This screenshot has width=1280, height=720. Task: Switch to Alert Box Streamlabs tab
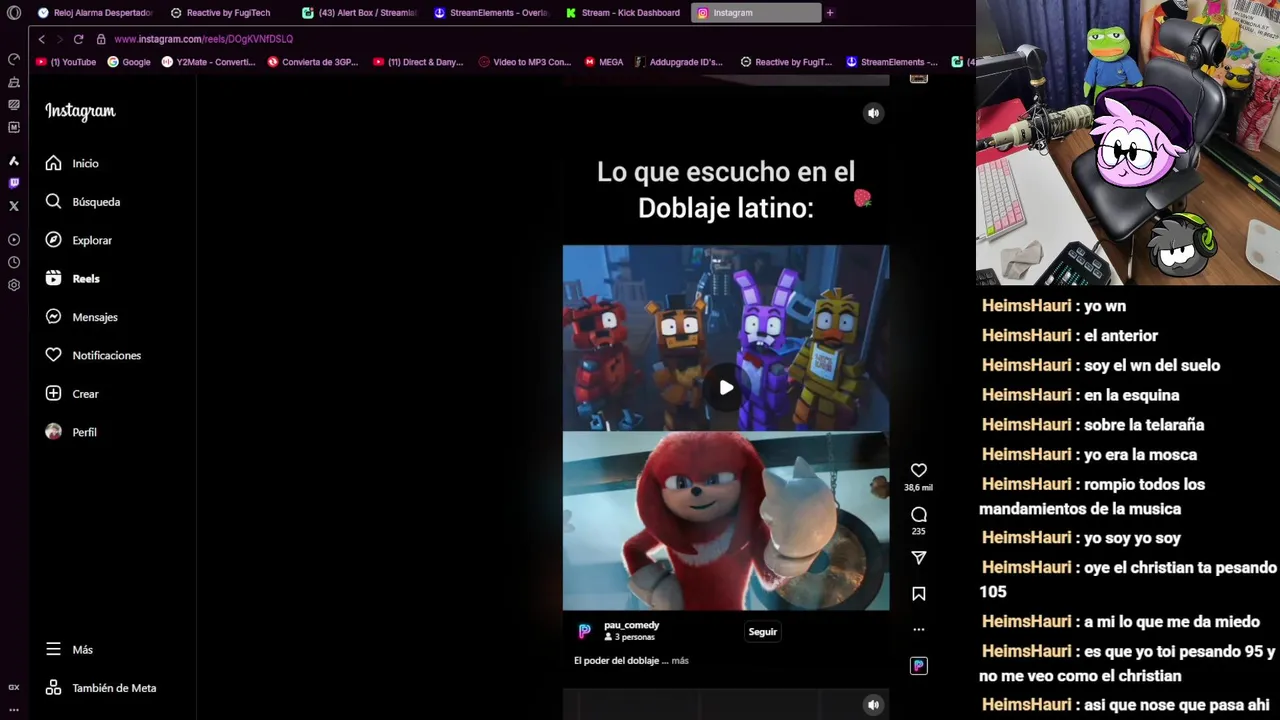point(360,13)
